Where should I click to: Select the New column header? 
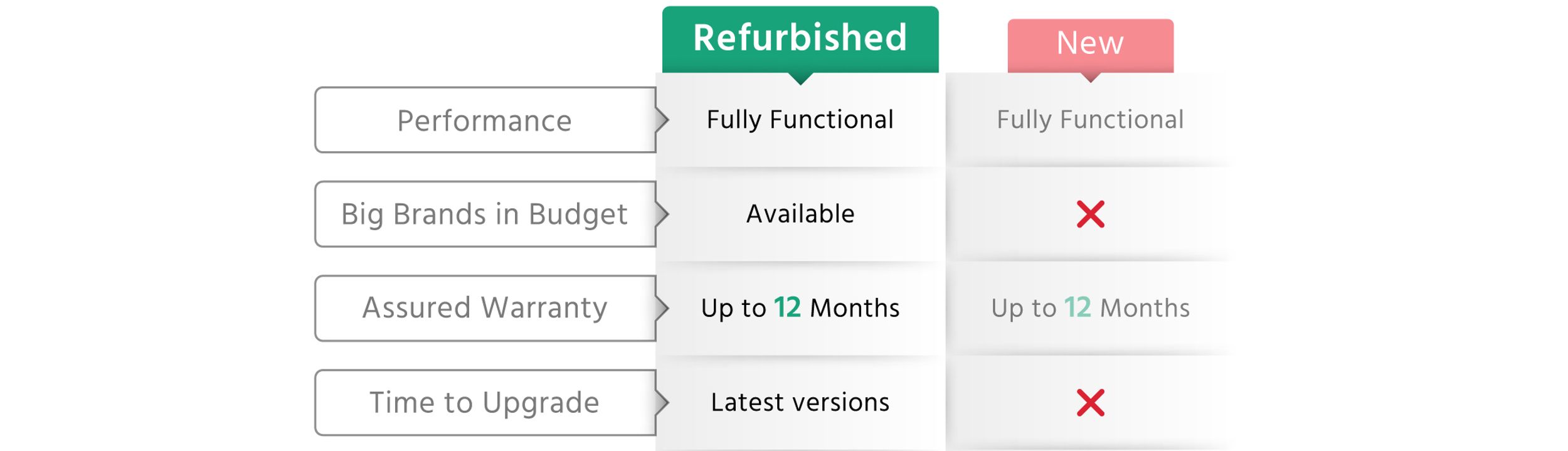[x=1091, y=45]
